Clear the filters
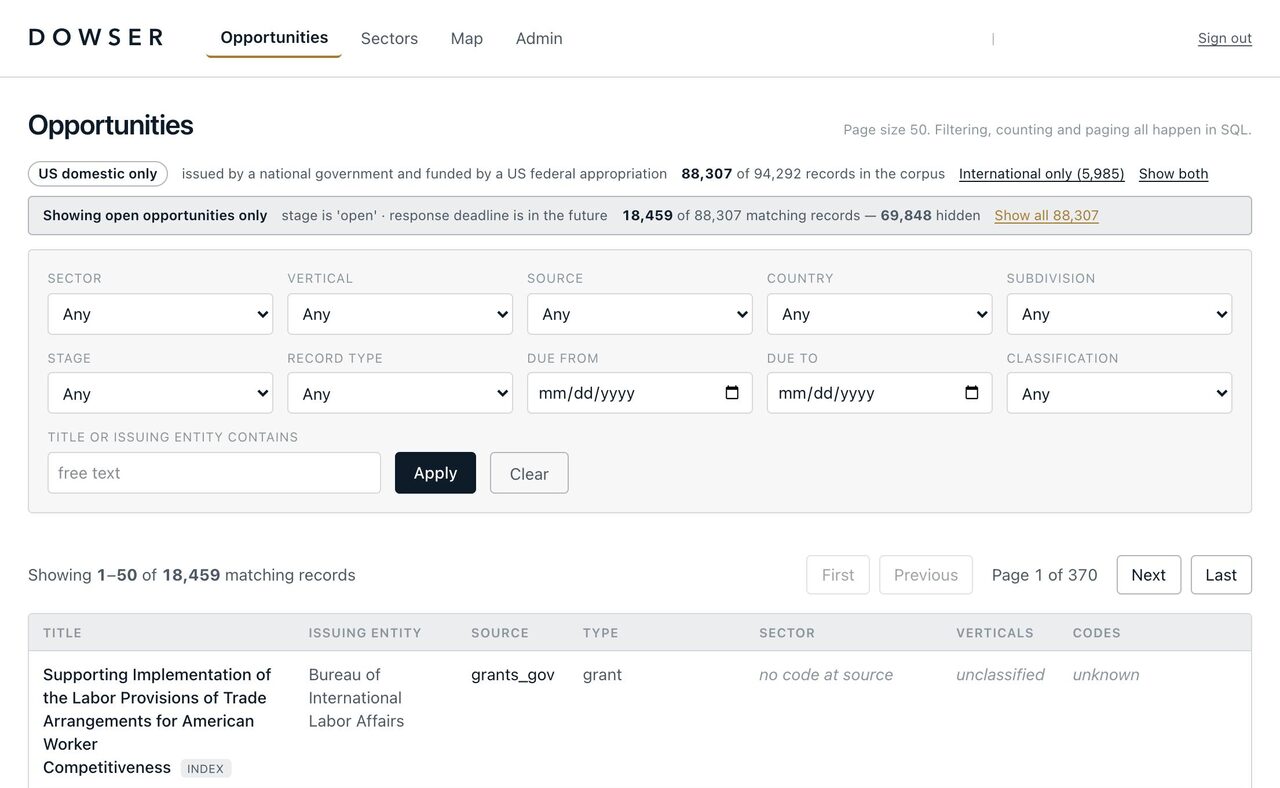The width and height of the screenshot is (1280, 788). [529, 473]
